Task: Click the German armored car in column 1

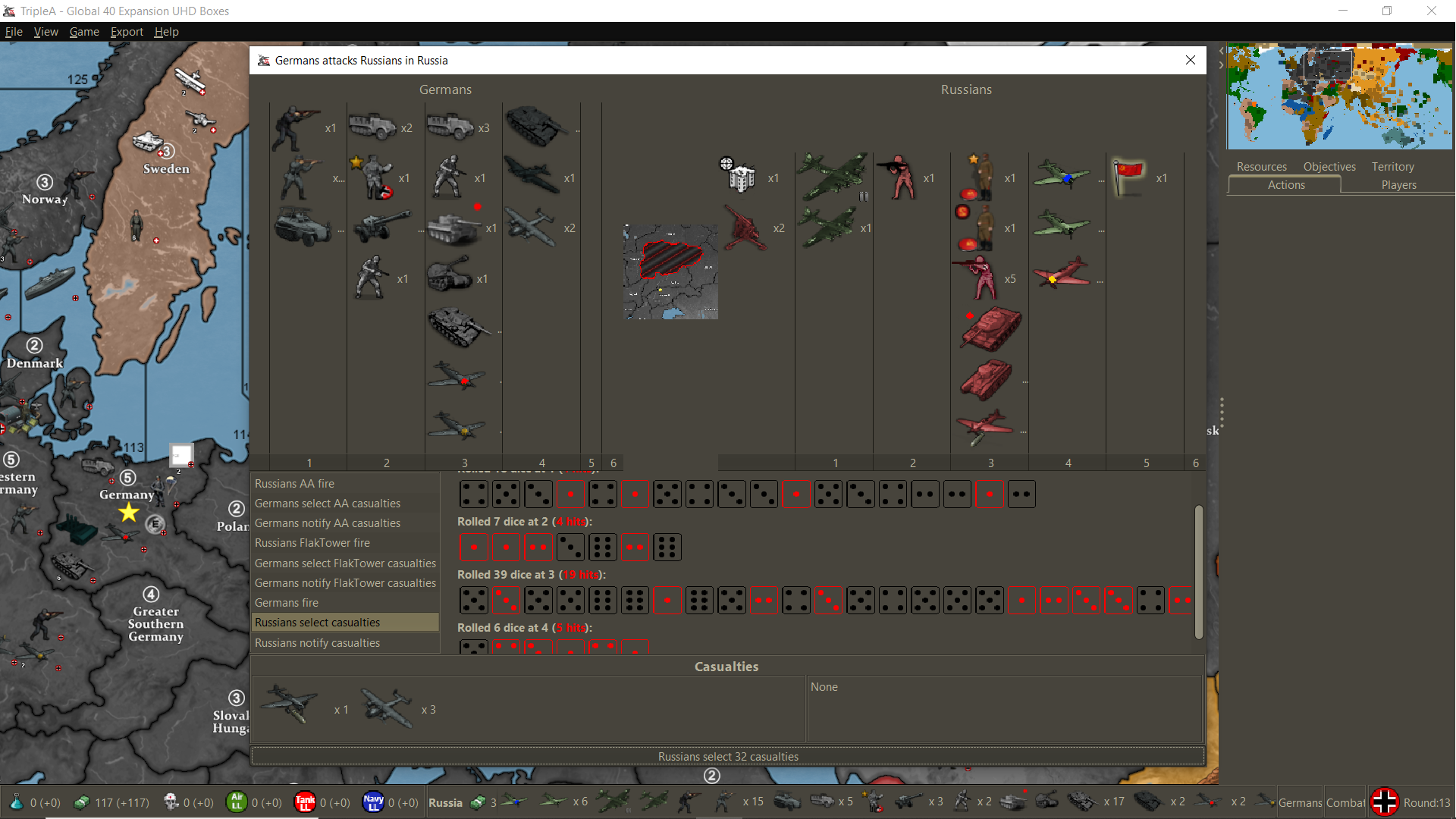Action: coord(303,226)
